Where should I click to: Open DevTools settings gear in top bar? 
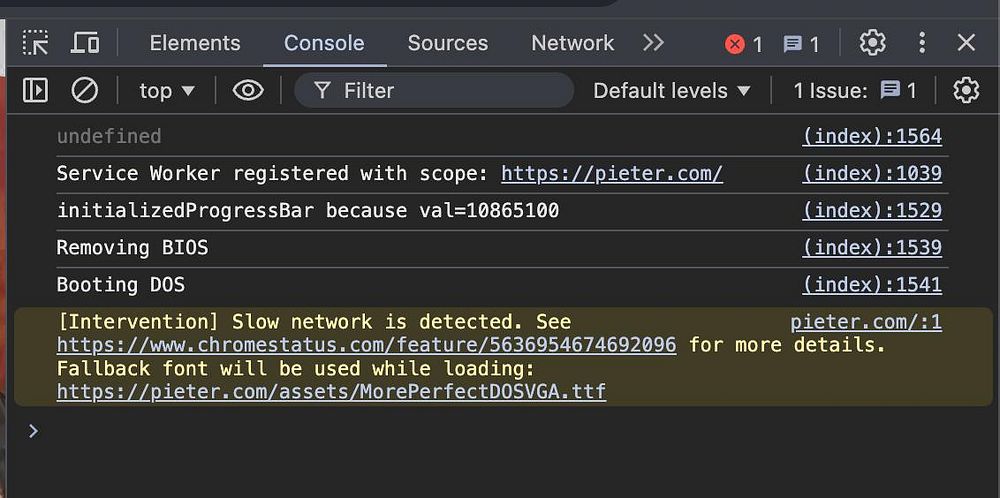[x=872, y=43]
